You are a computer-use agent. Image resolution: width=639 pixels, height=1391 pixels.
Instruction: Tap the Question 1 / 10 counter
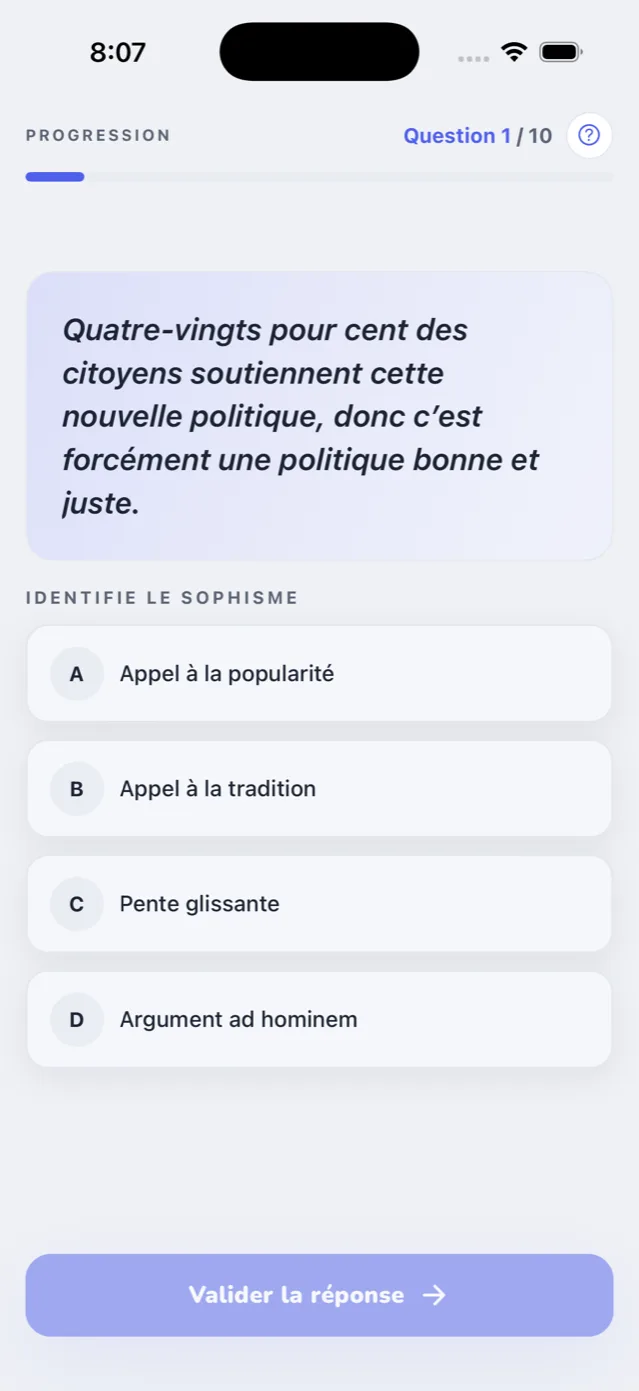point(477,136)
